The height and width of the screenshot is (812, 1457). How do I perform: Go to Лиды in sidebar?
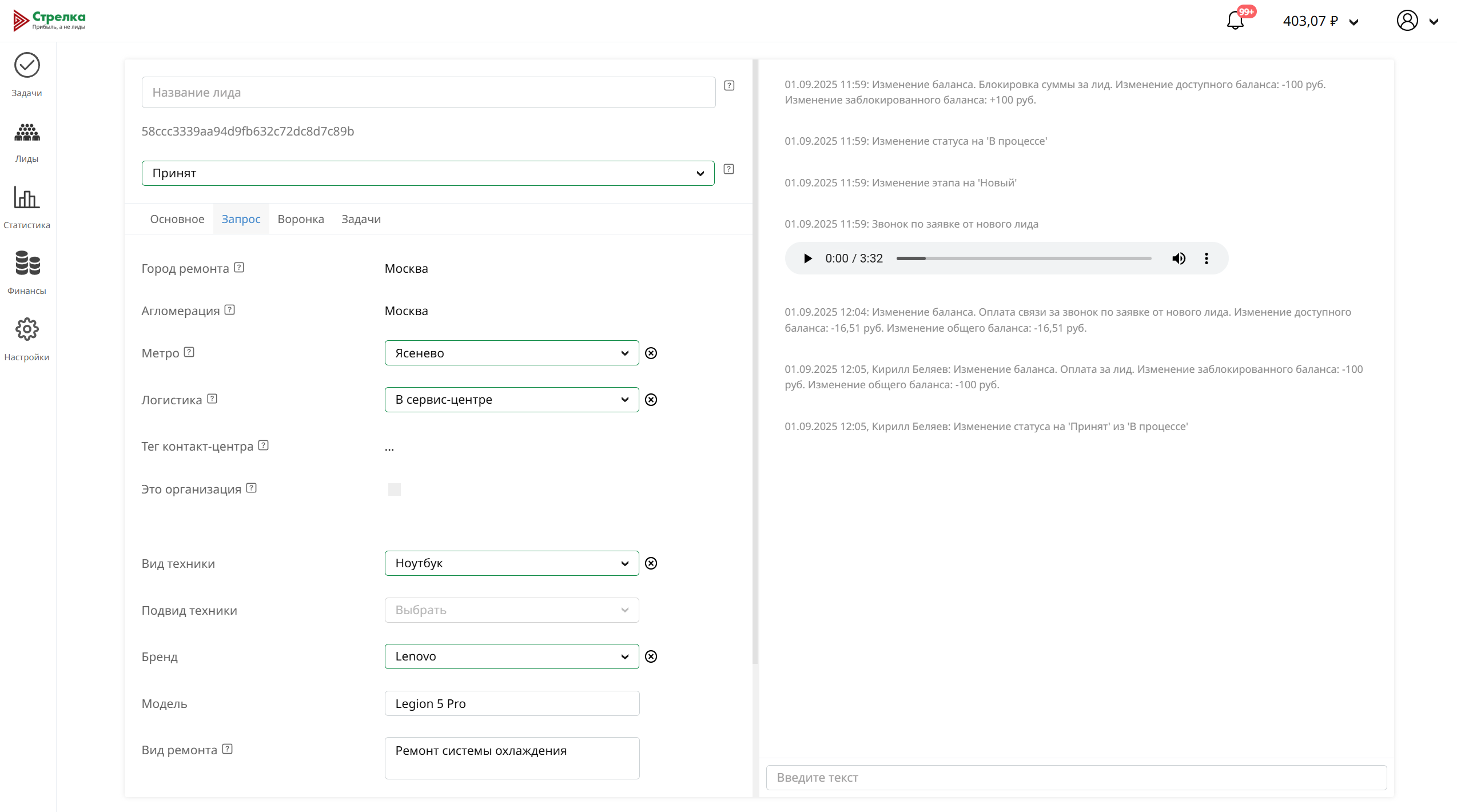tap(27, 141)
